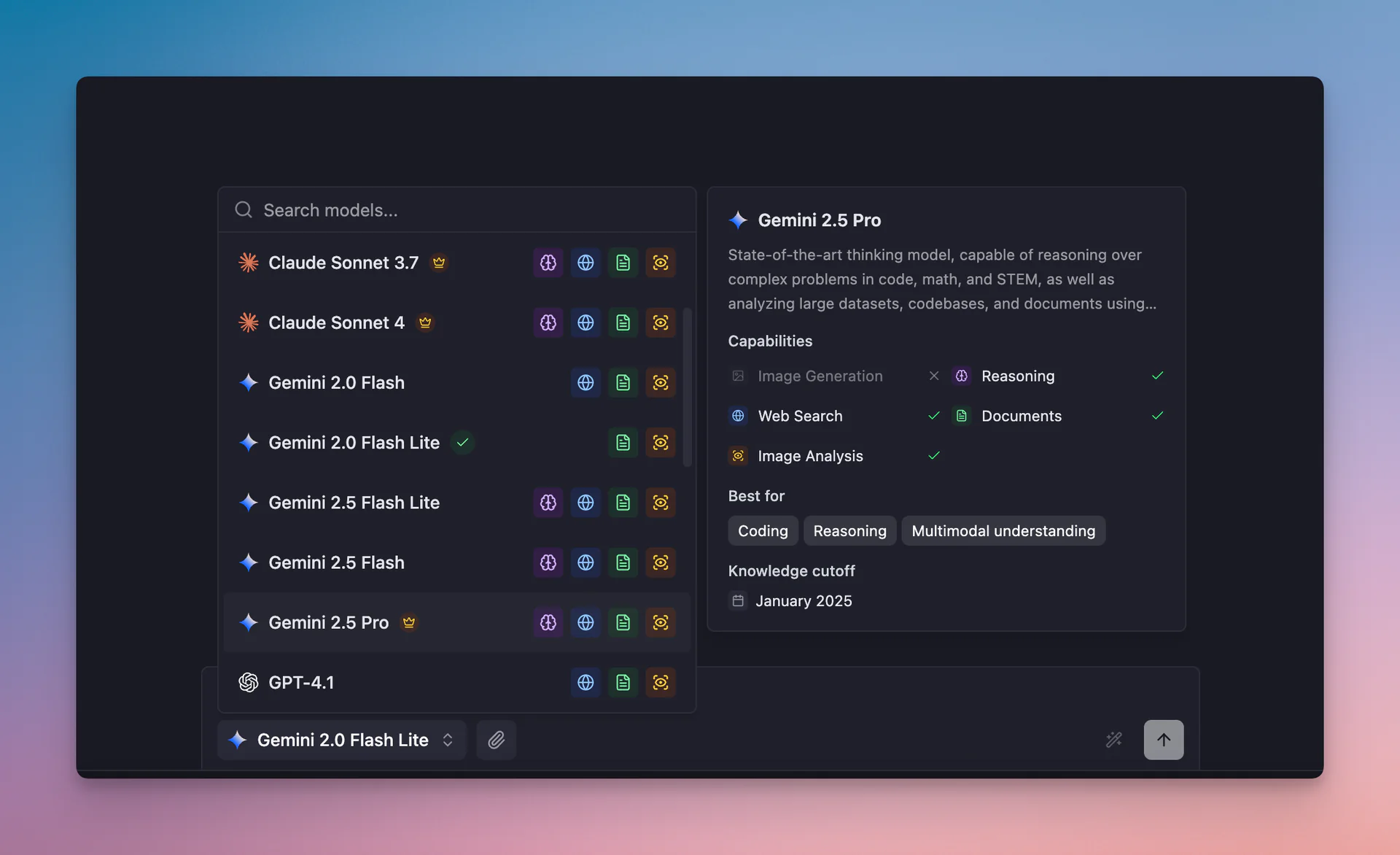Click image analysis icon on Gemini 2.5 Flash Lite row
The image size is (1400, 855).
661,503
